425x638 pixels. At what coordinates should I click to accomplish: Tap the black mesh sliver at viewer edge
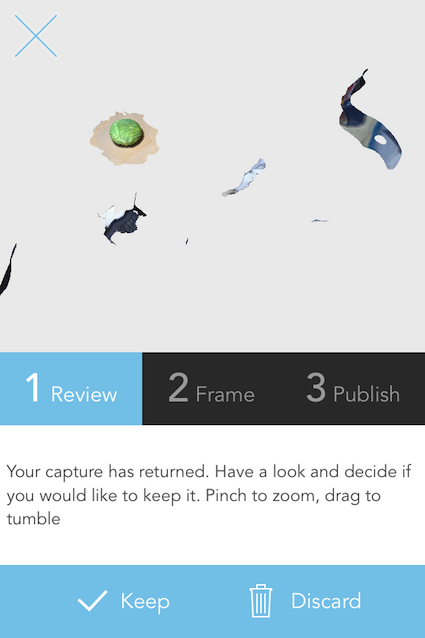tap(7, 271)
